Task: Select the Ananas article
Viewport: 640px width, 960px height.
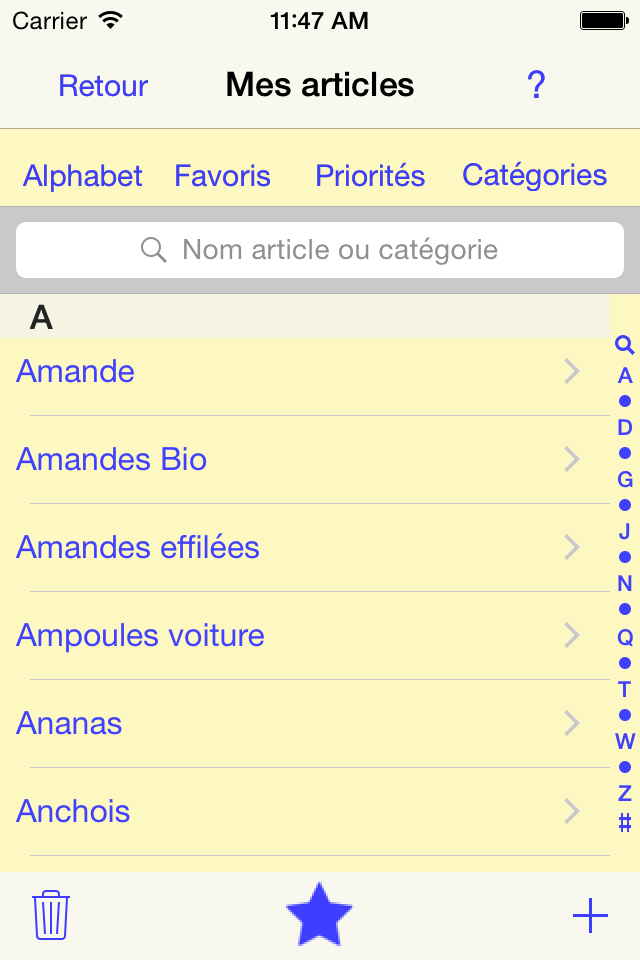Action: tap(70, 724)
